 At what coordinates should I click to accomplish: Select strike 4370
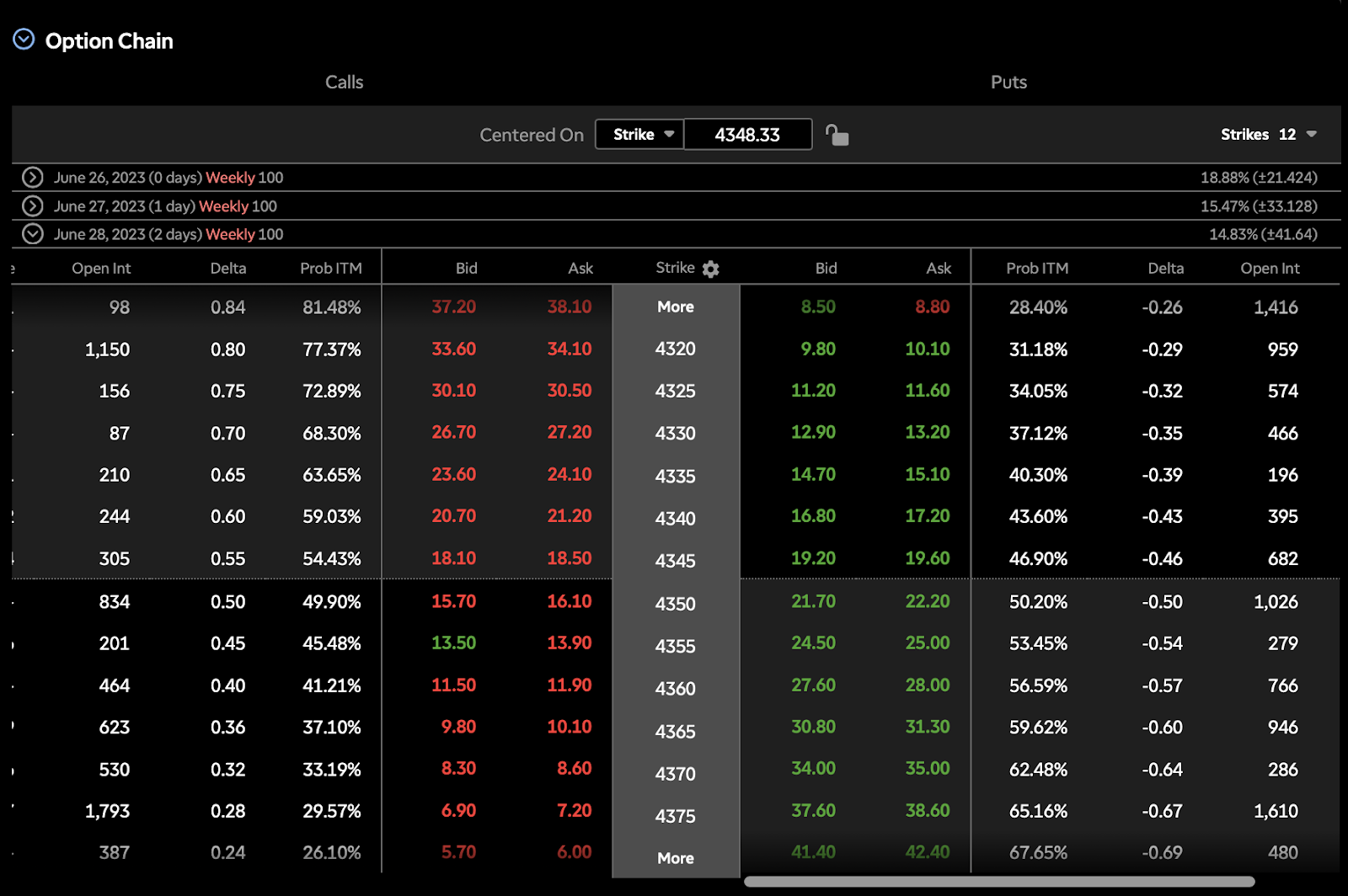click(x=676, y=773)
